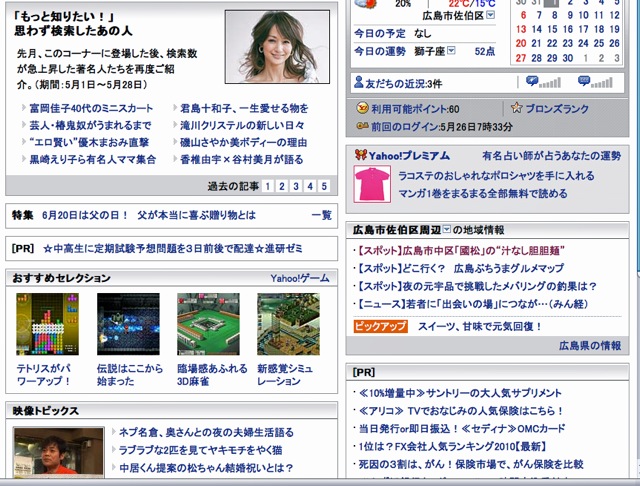
Task: Click the bronze rank star icon
Action: point(516,108)
